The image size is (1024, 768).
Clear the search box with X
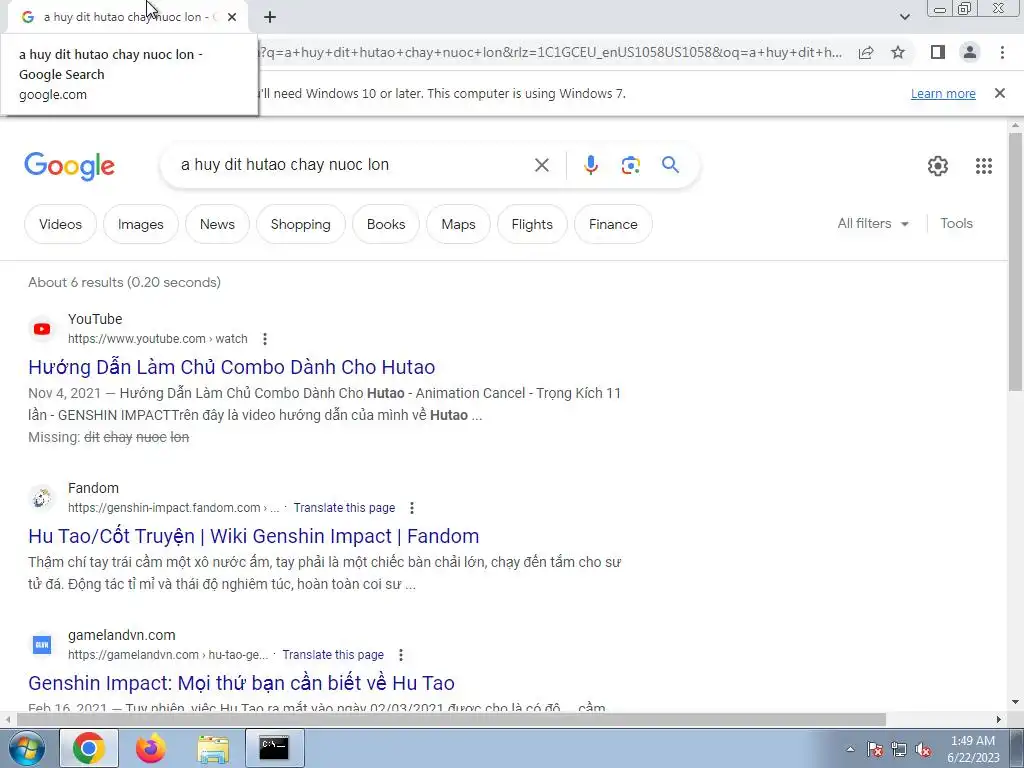(x=541, y=165)
